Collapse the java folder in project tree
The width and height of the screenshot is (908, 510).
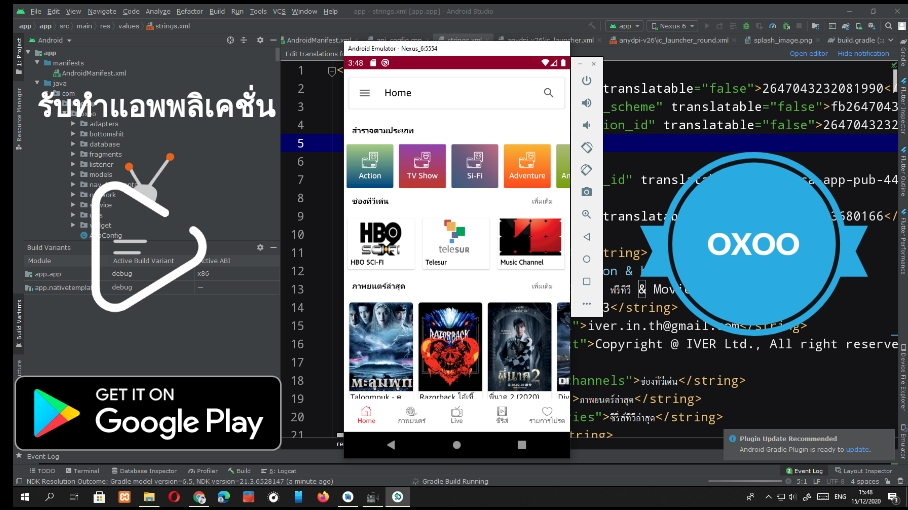[x=37, y=83]
